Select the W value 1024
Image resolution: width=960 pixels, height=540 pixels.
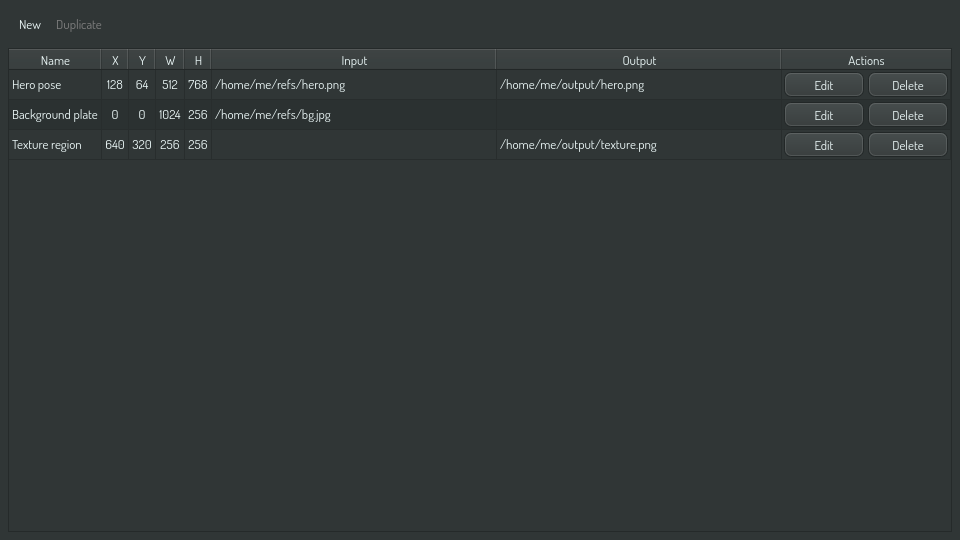coord(170,115)
